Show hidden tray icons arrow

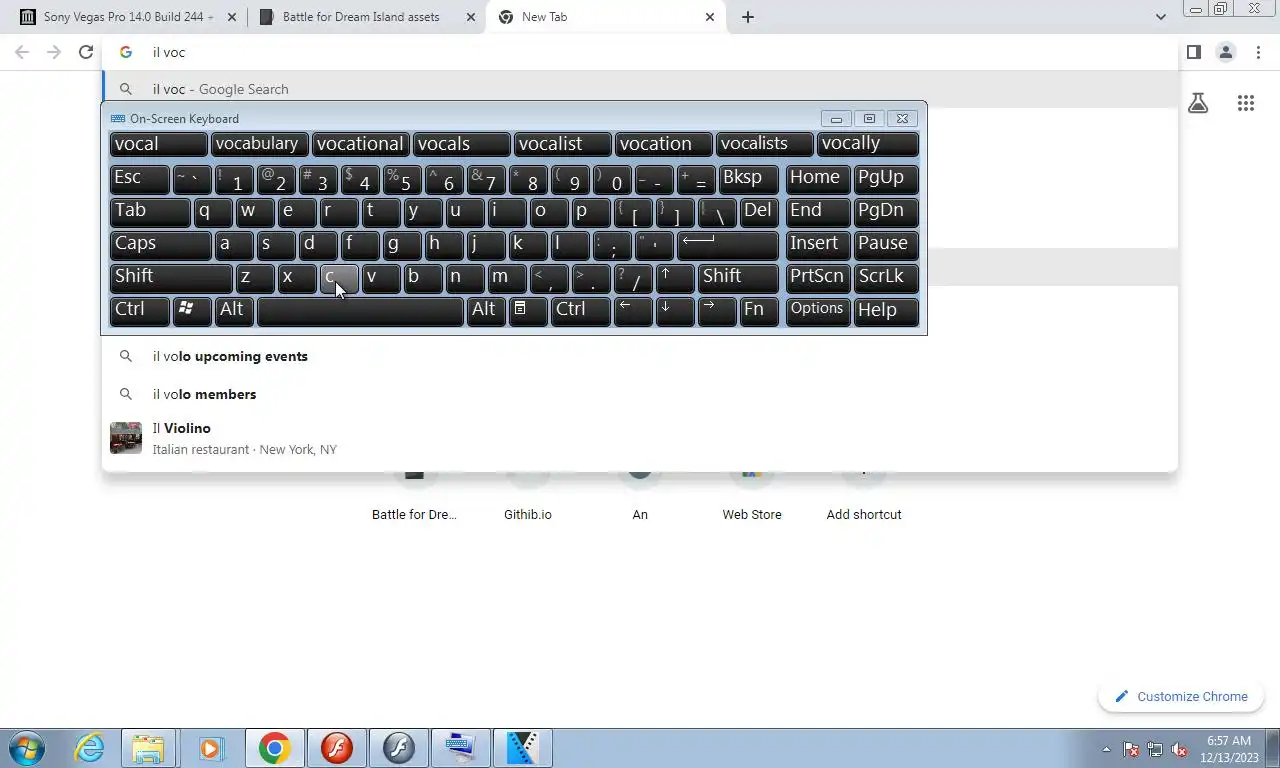[x=1106, y=749]
